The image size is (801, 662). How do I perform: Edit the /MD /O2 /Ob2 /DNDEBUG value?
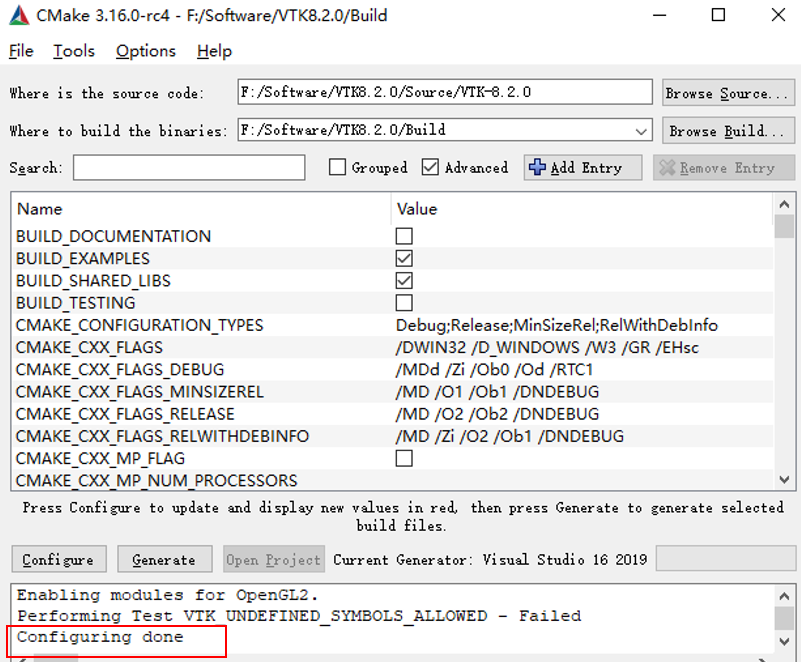click(x=497, y=414)
